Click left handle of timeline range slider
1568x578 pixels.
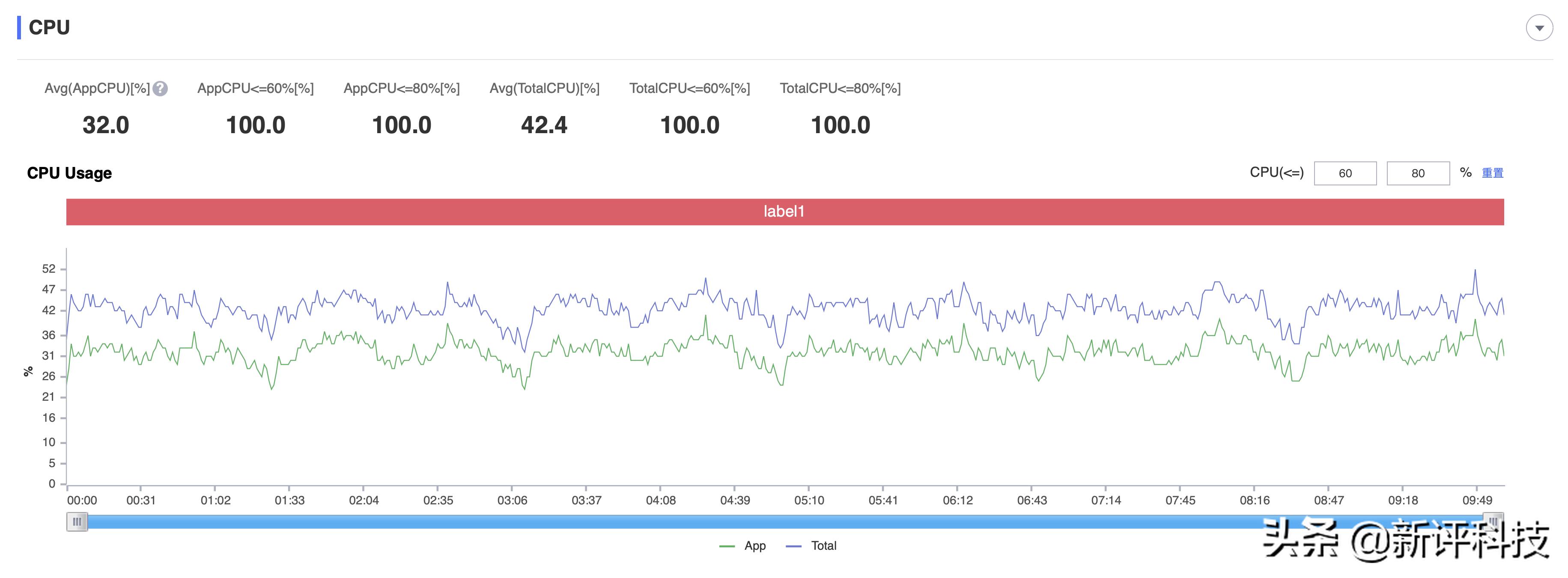77,521
